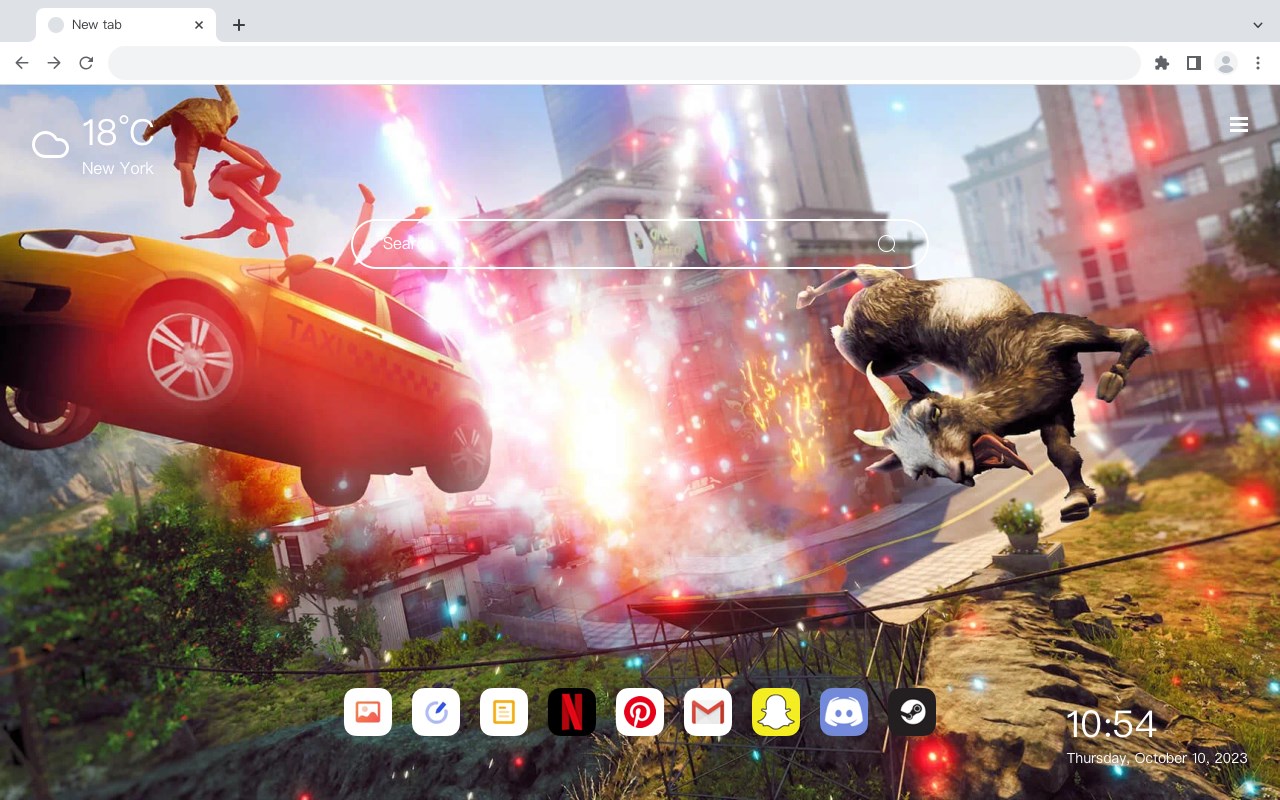Open the Steam shortcut
This screenshot has height=800, width=1280.
pyautogui.click(x=912, y=712)
